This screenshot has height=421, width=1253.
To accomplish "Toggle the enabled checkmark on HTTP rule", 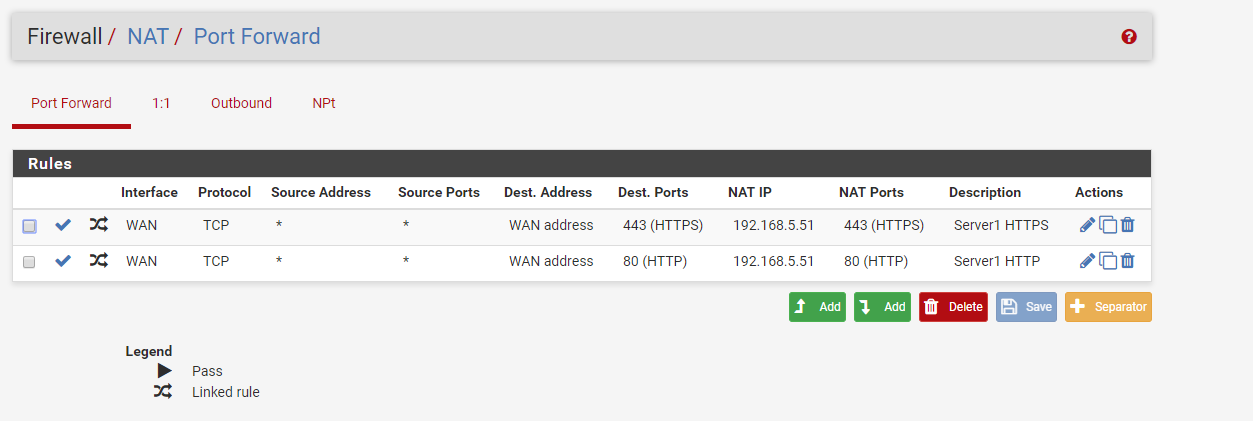I will (x=63, y=261).
